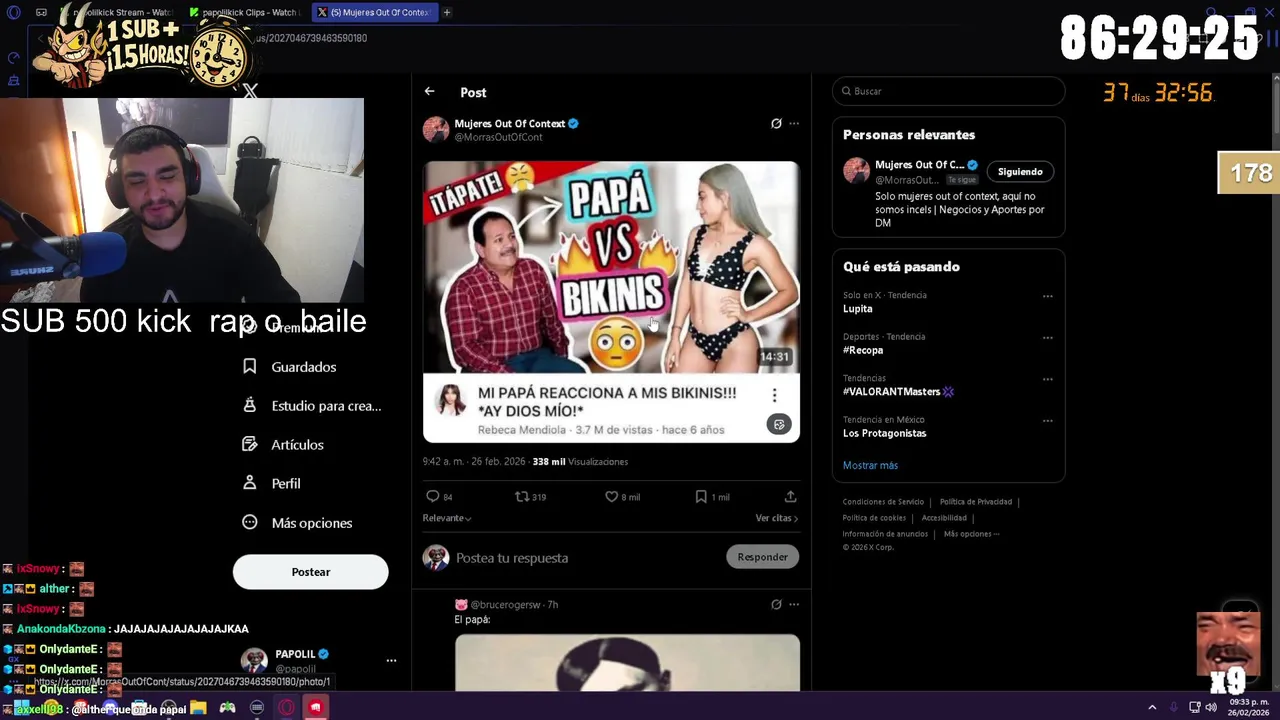Click the three dots next to the PAPOLIL account
The width and height of the screenshot is (1280, 720).
tap(391, 660)
